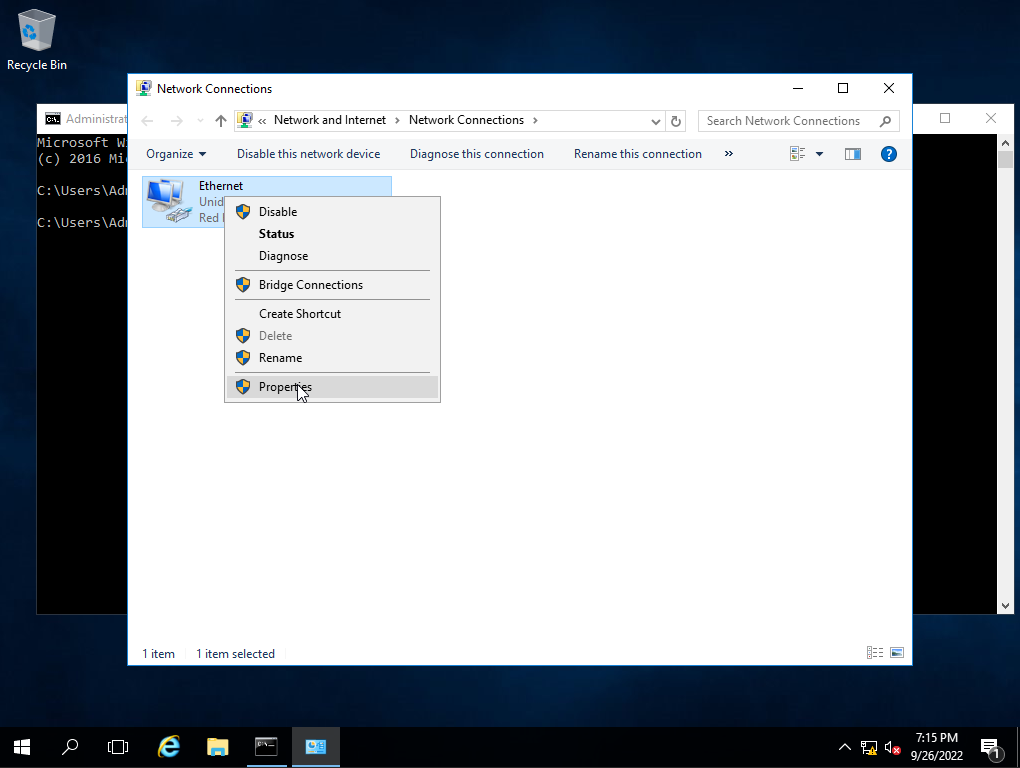Open address bar history dropdown
This screenshot has width=1020, height=768.
[656, 122]
